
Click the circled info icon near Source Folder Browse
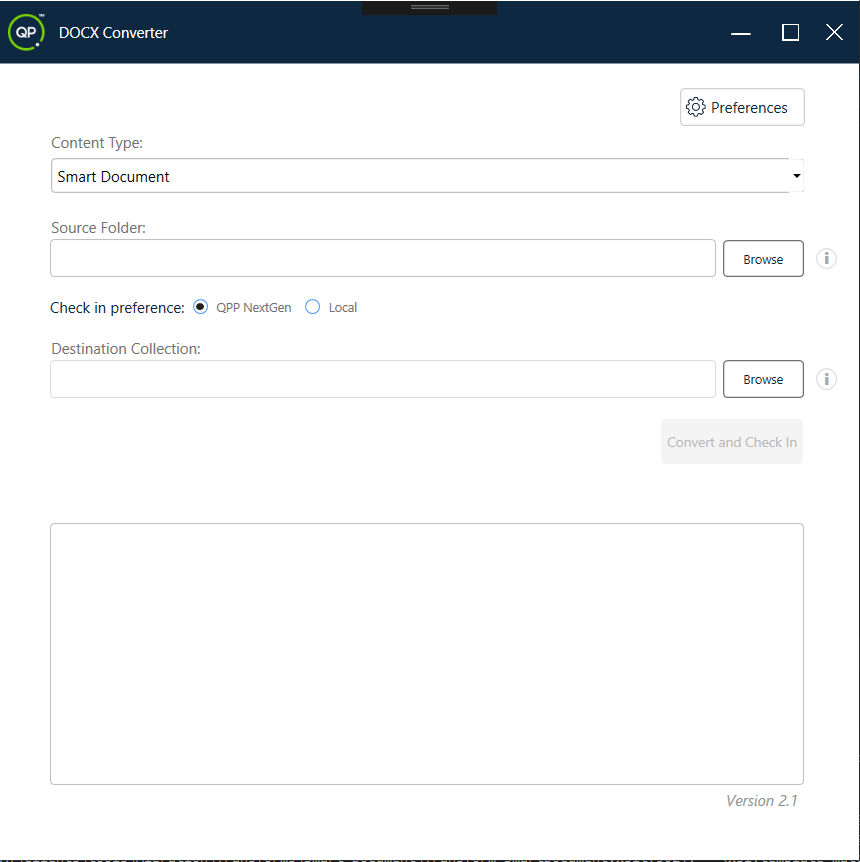[826, 258]
